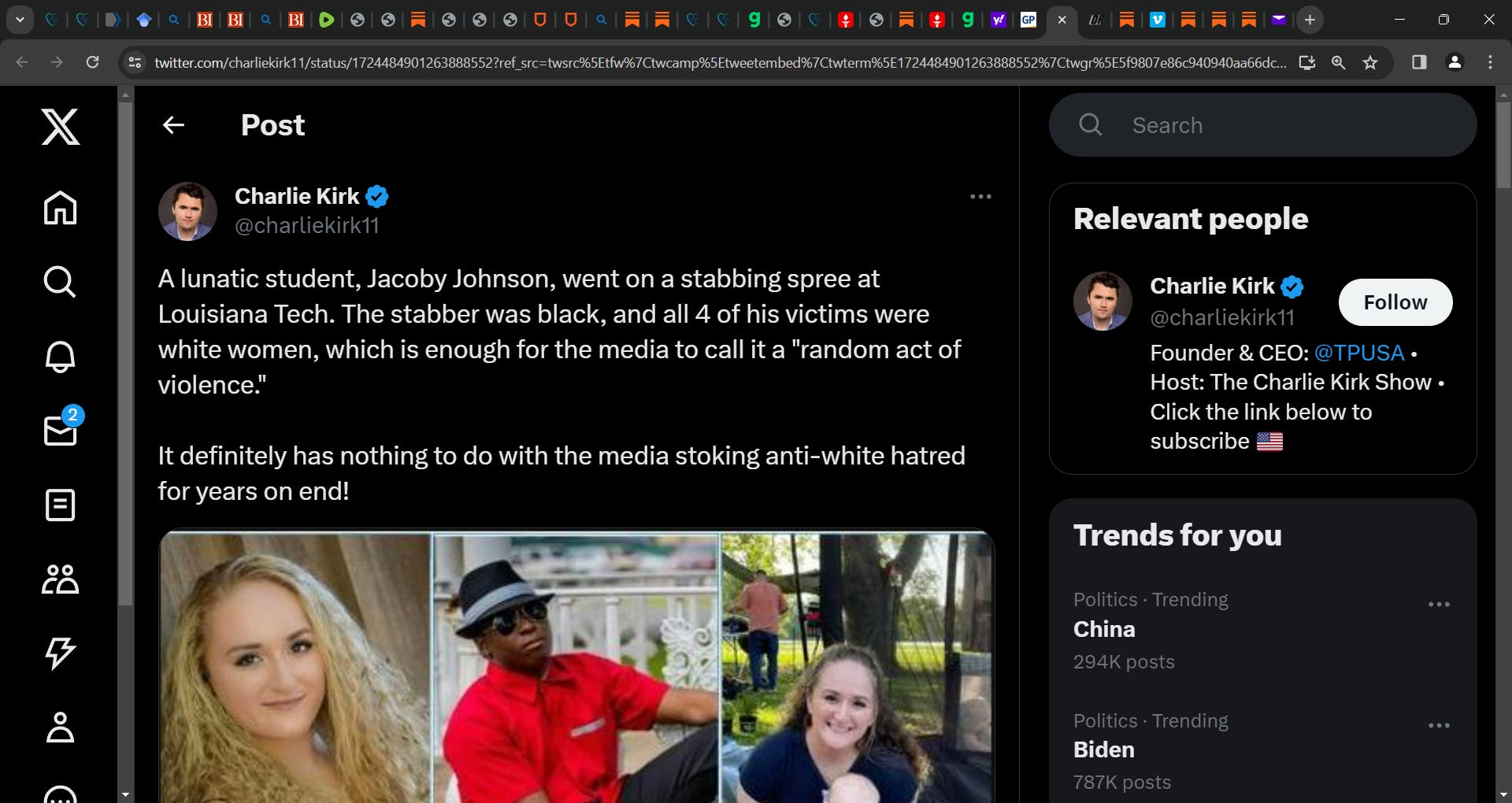1512x803 pixels.
Task: Click the install app icon in address bar
Action: [1307, 62]
